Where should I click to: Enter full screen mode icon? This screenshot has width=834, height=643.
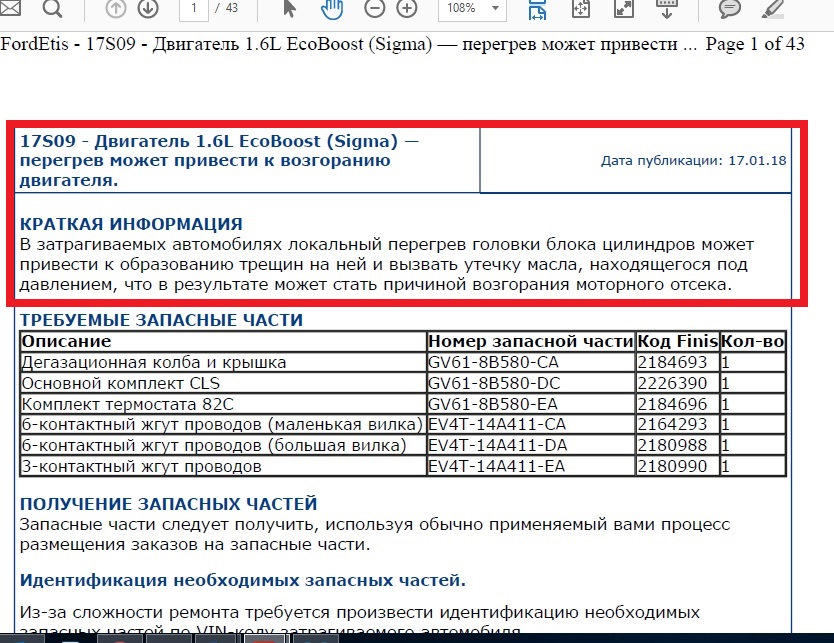coord(623,8)
